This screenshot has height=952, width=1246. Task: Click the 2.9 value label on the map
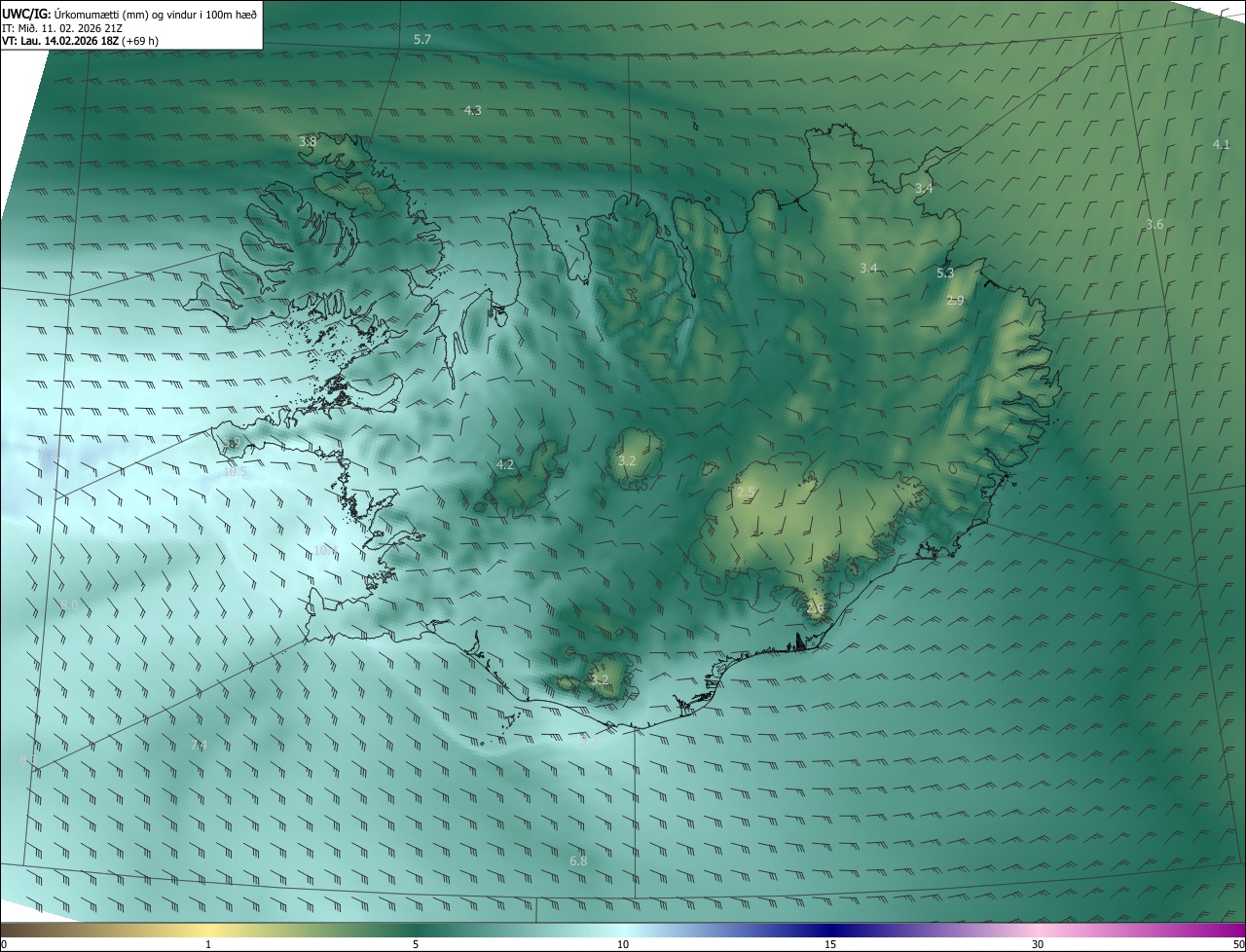click(955, 301)
